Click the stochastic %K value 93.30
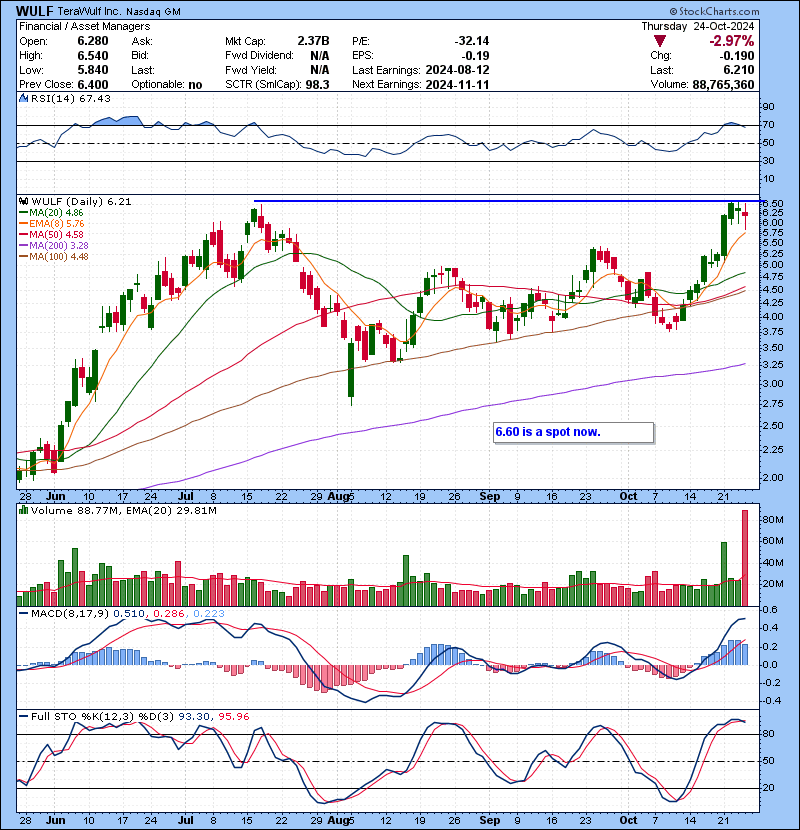 click(194, 716)
